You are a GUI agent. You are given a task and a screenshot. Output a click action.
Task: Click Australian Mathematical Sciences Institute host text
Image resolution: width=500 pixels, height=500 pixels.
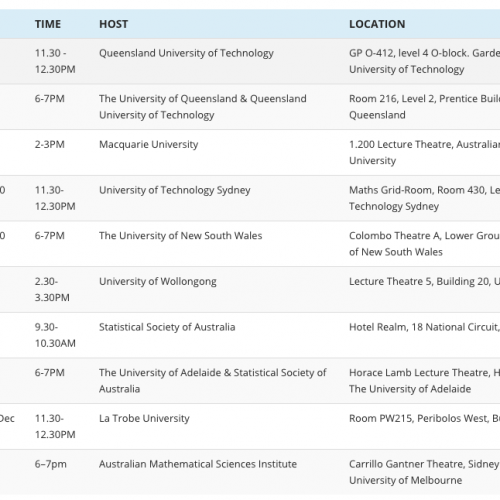pyautogui.click(x=198, y=464)
